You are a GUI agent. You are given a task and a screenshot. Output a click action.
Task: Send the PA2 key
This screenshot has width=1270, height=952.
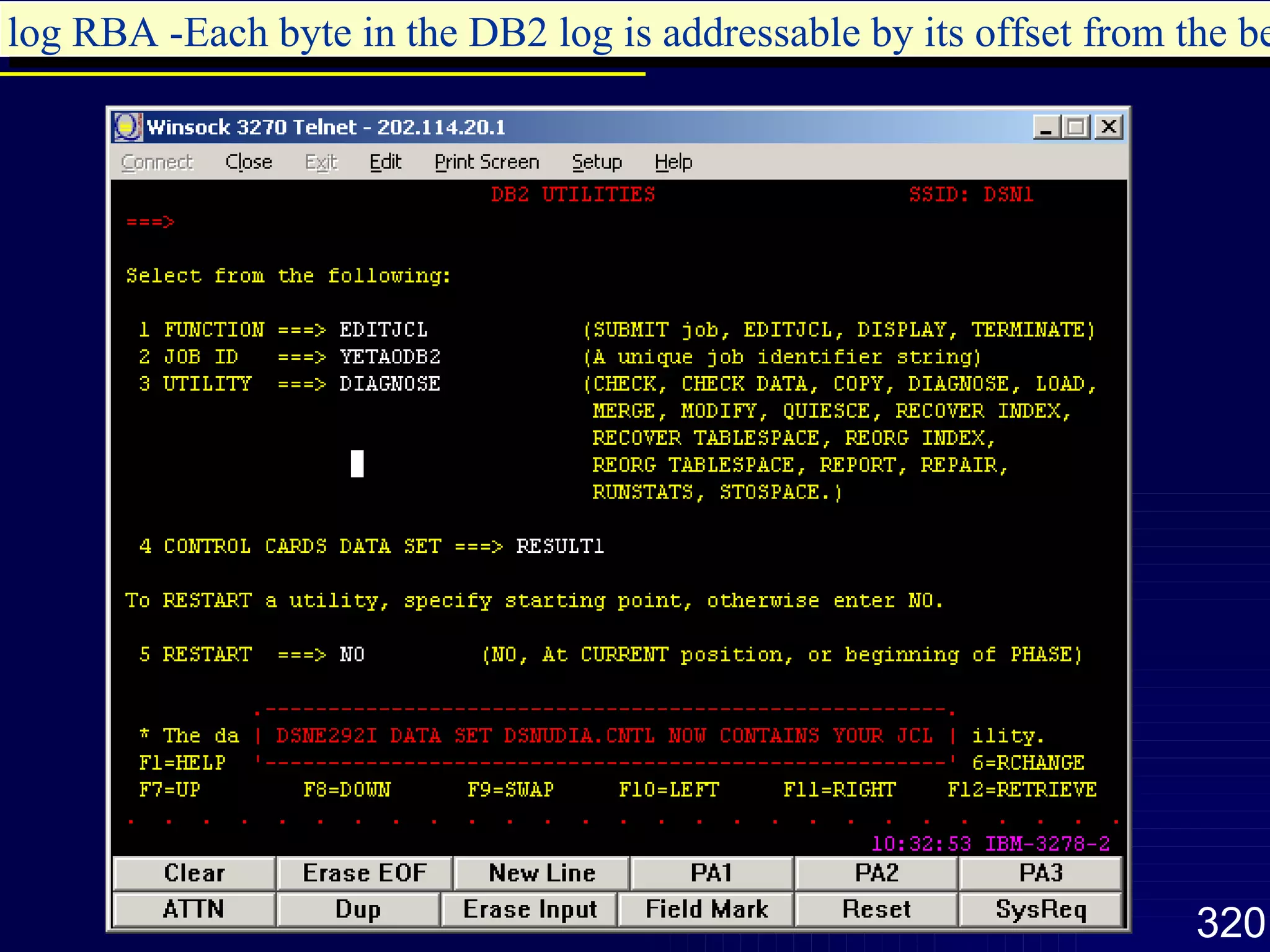876,873
